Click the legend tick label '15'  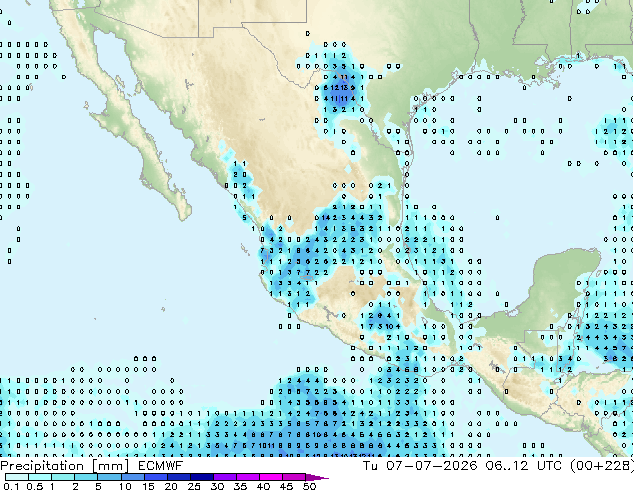tap(148, 486)
